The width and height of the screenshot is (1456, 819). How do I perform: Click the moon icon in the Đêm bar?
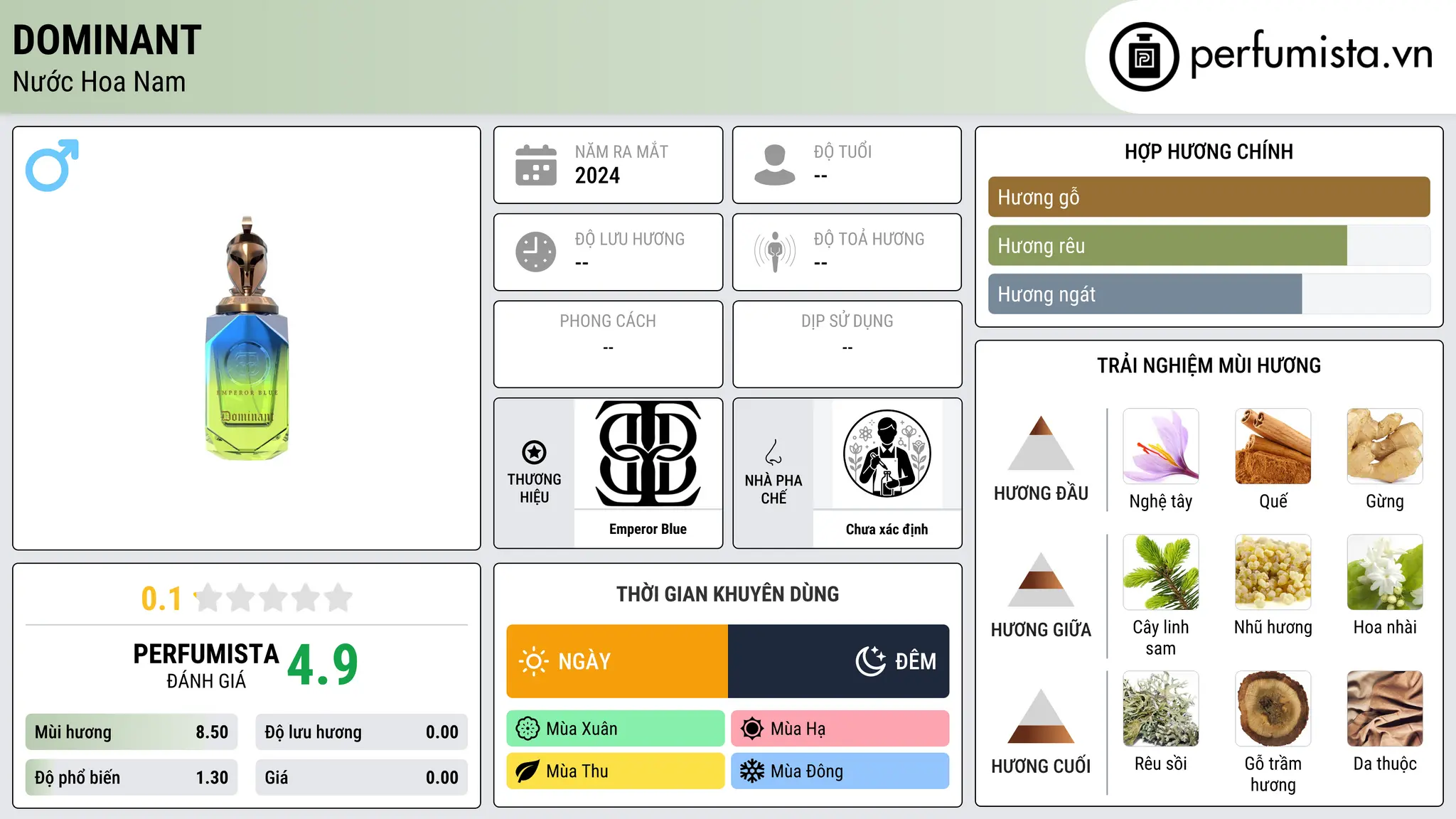871,661
